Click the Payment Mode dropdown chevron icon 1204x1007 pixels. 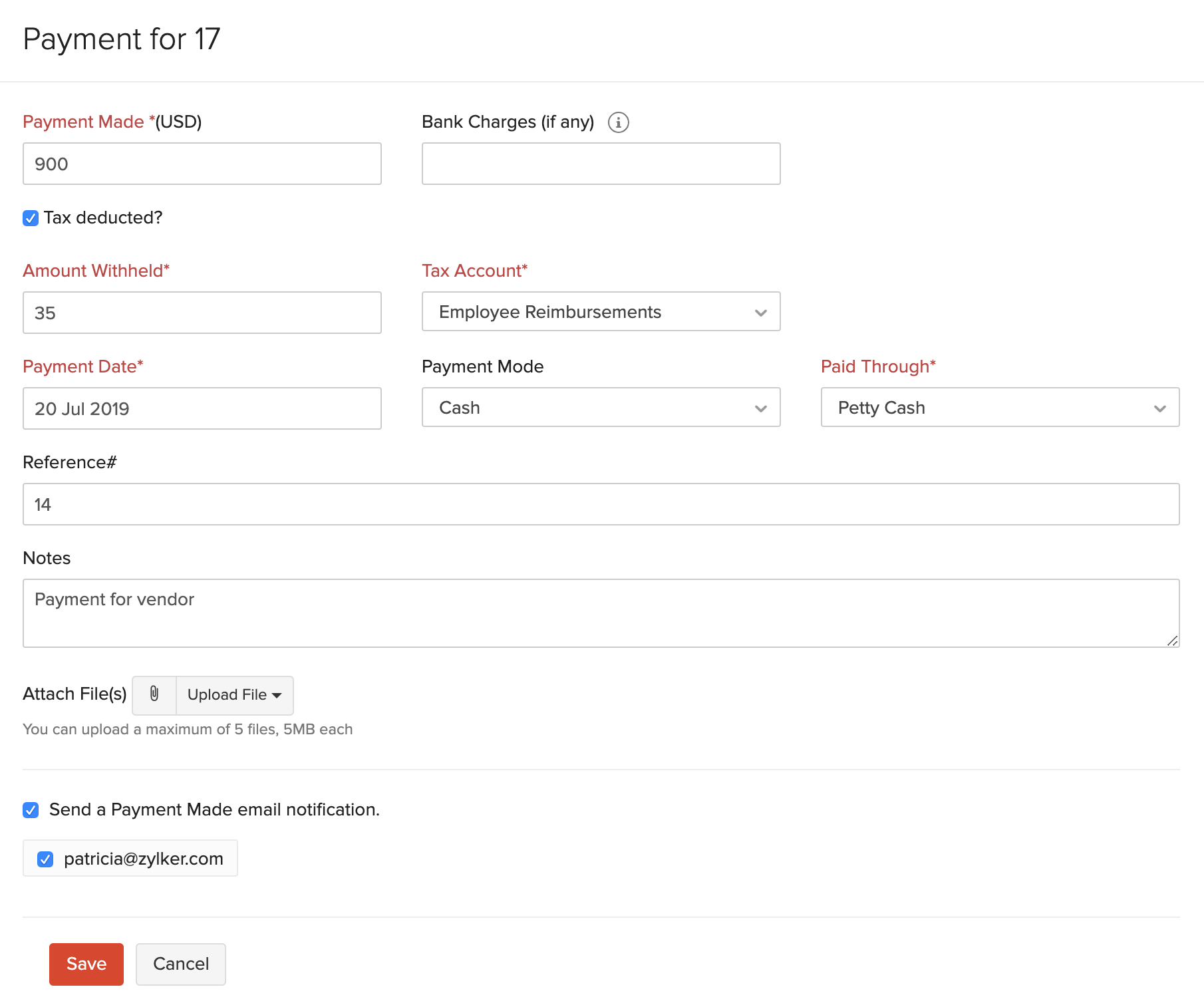click(760, 408)
